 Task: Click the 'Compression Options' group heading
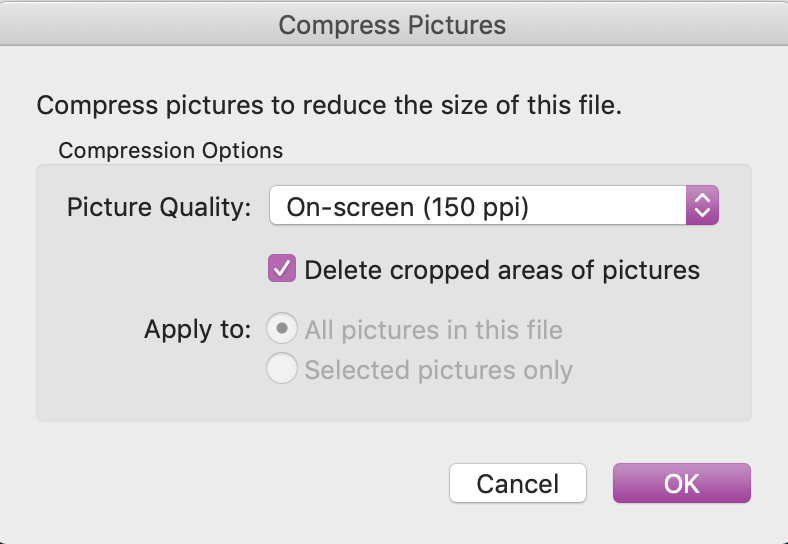coord(171,151)
